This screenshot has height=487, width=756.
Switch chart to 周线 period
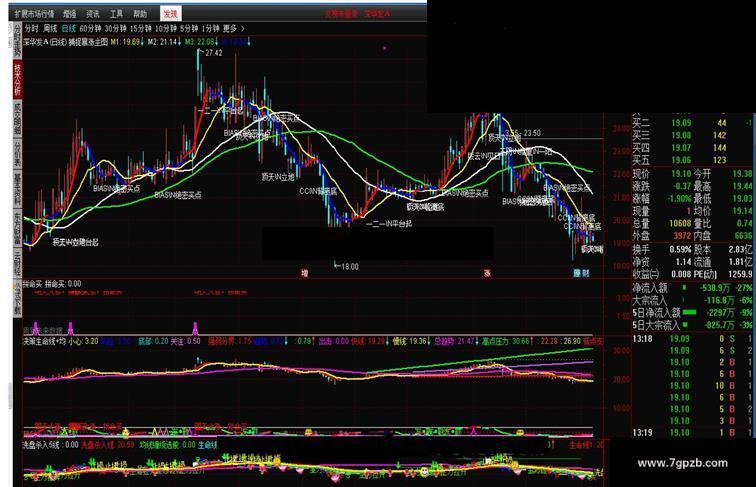50,28
